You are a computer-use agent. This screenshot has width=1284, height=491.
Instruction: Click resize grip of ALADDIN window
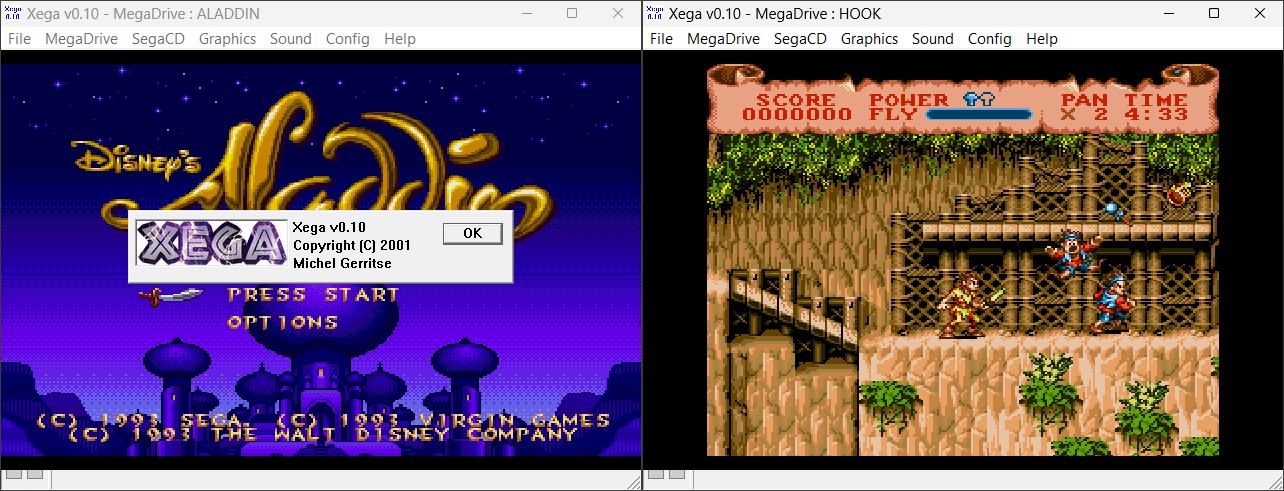(632, 481)
